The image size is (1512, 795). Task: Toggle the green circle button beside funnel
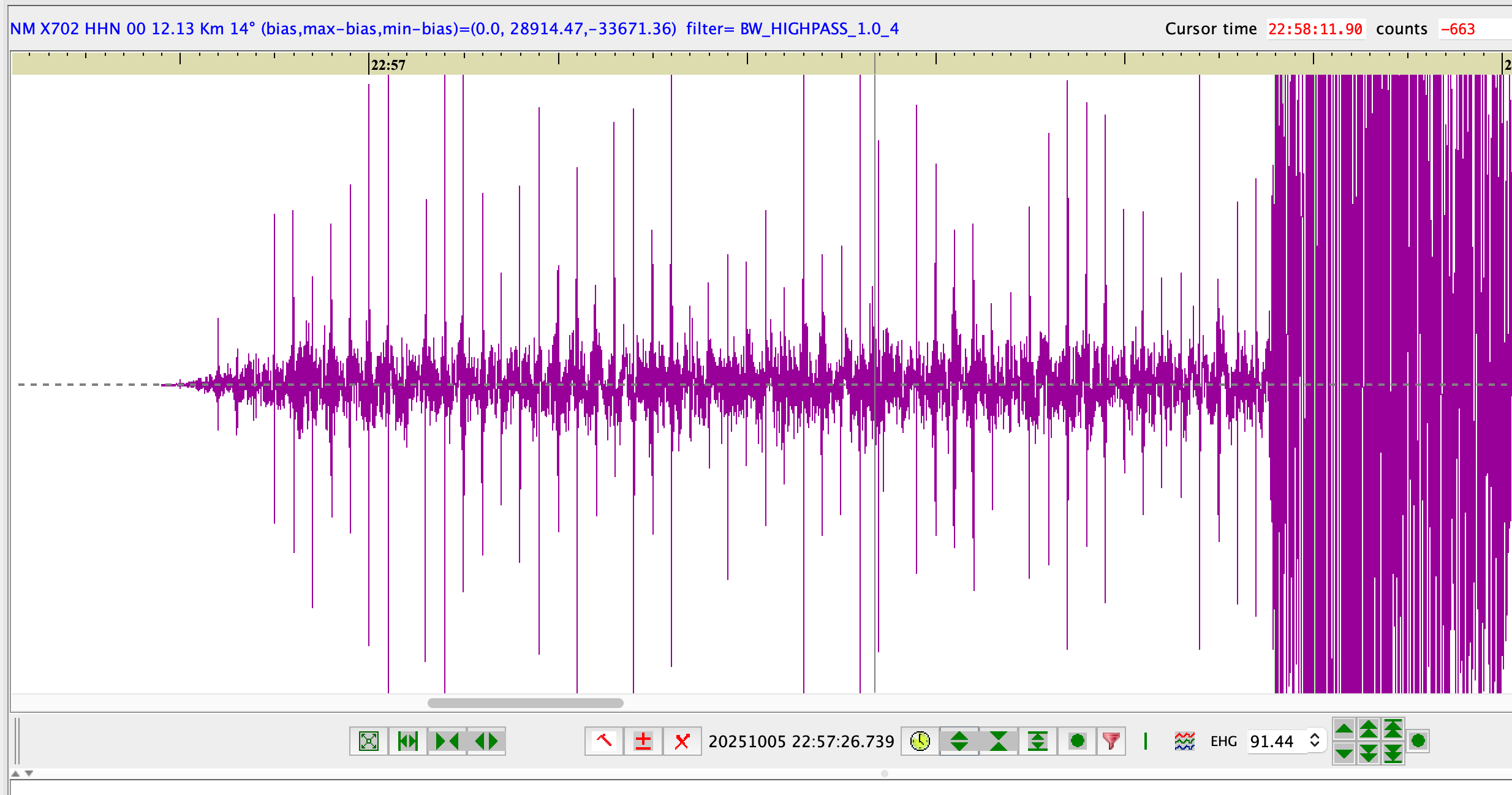1077,741
